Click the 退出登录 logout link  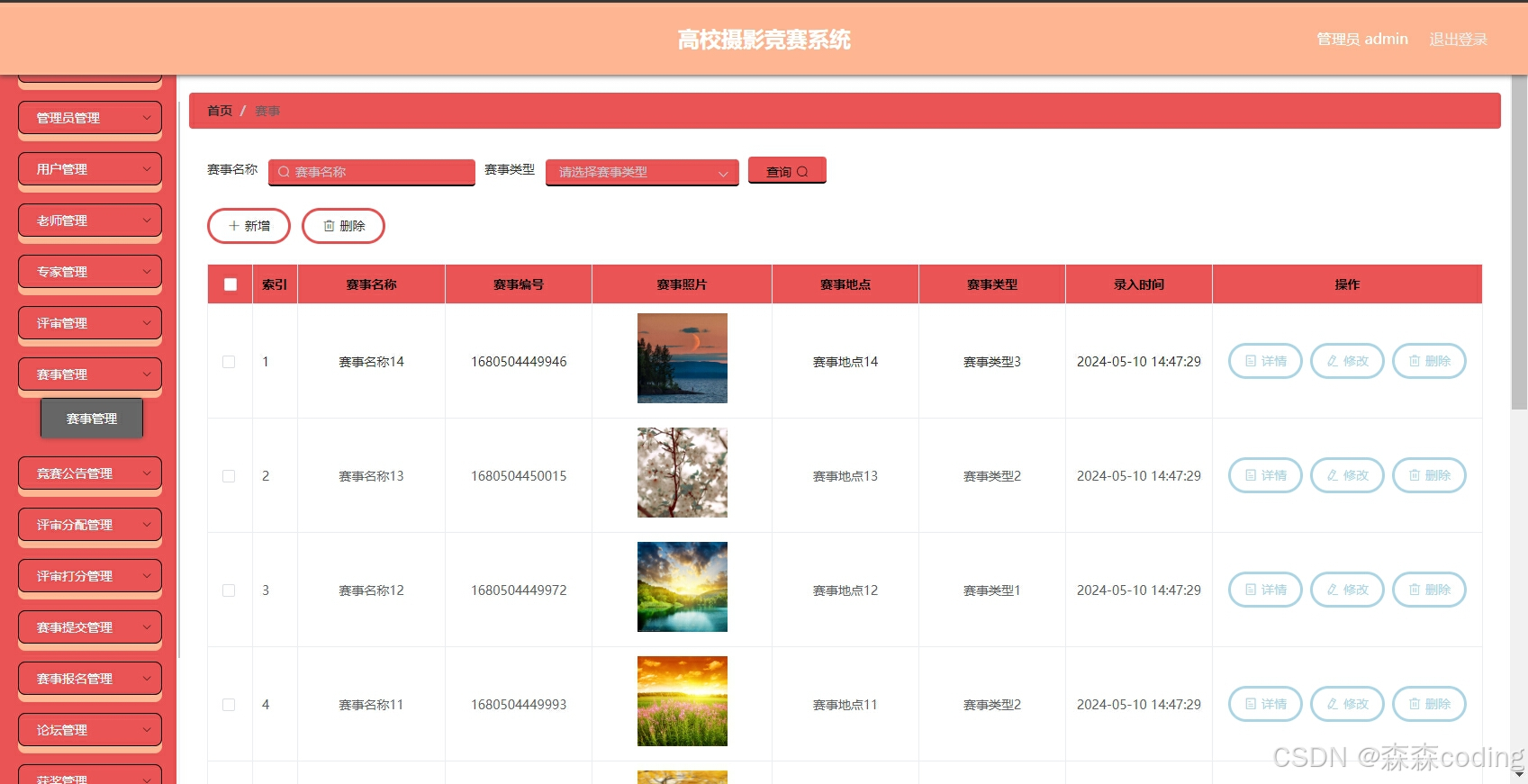[1458, 39]
